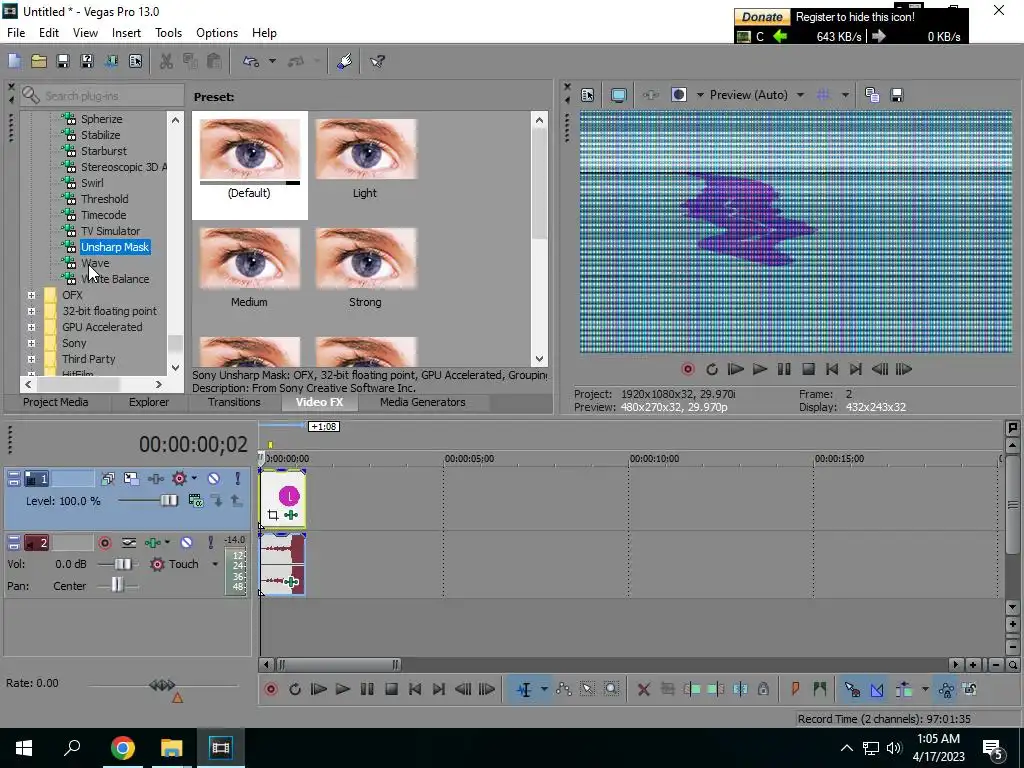Toggle Enable Snapping in the bottom toolbar

pyautogui.click(x=852, y=690)
